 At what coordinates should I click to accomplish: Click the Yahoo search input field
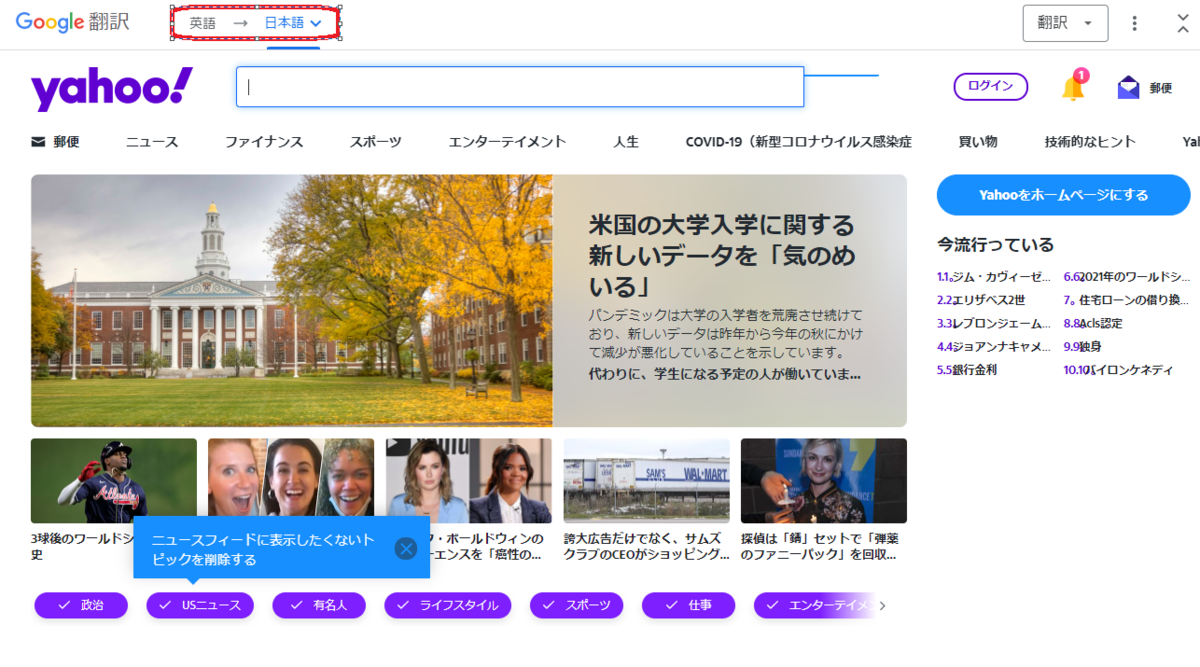520,87
